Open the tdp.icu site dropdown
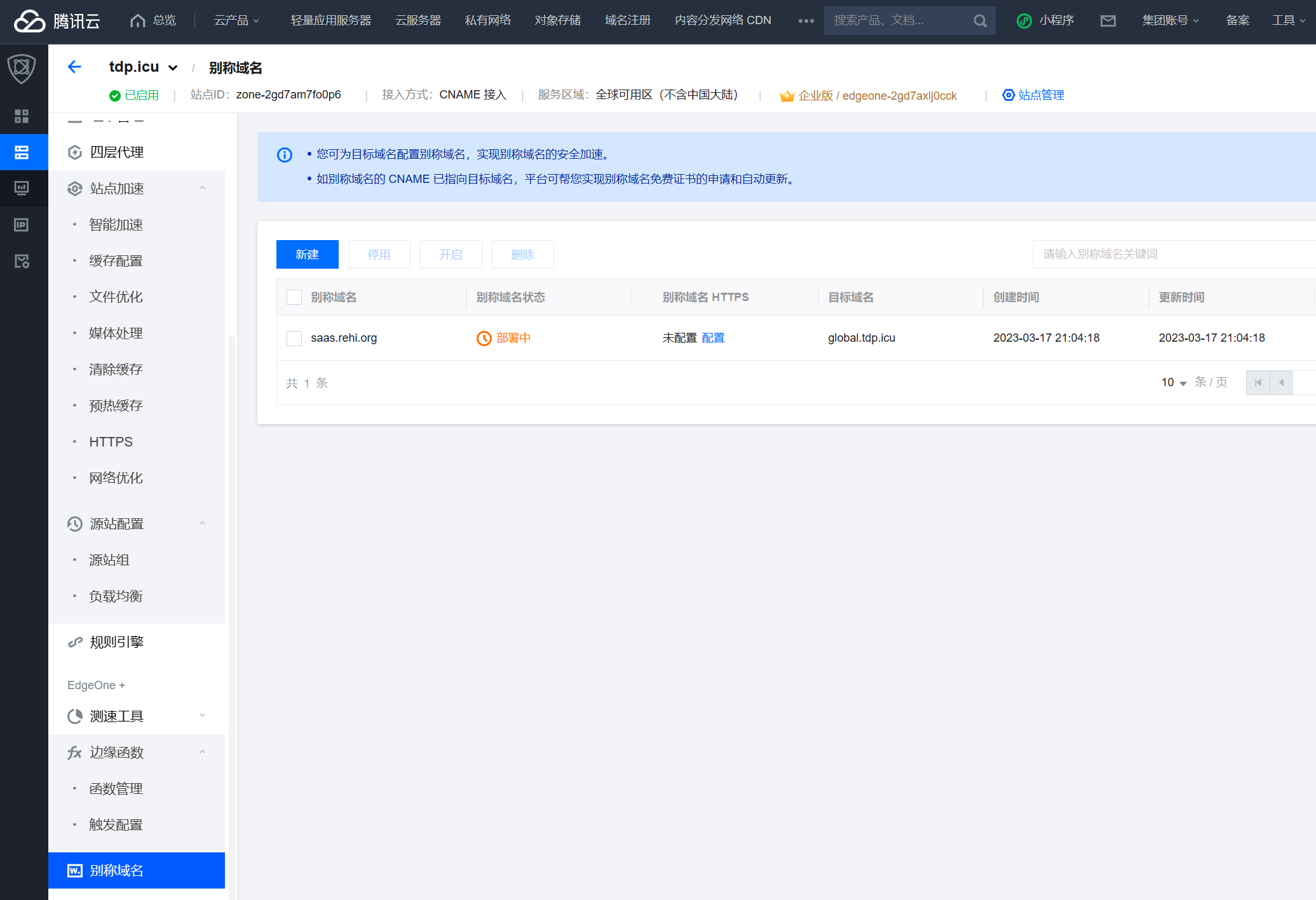This screenshot has width=1316, height=900. pos(173,68)
